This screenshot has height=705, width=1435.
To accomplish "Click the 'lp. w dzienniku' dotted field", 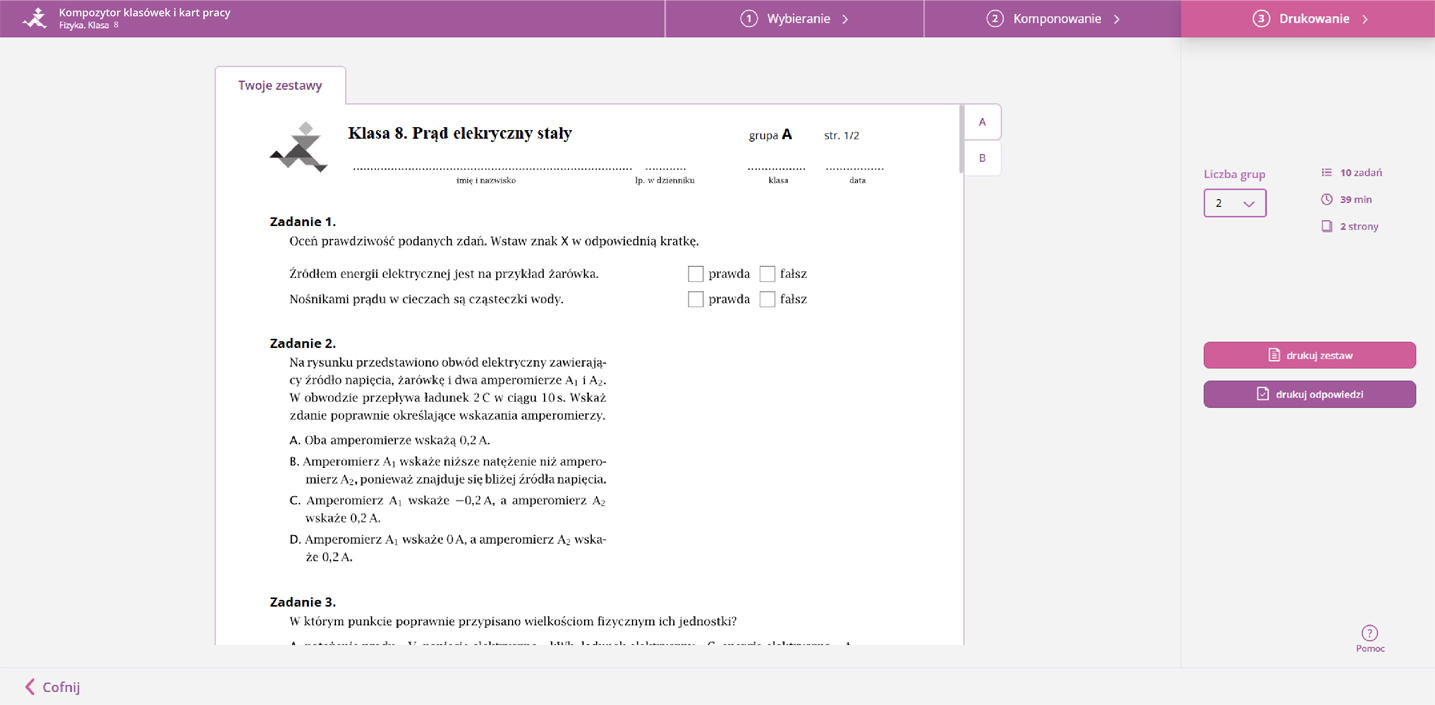I will coord(665,169).
